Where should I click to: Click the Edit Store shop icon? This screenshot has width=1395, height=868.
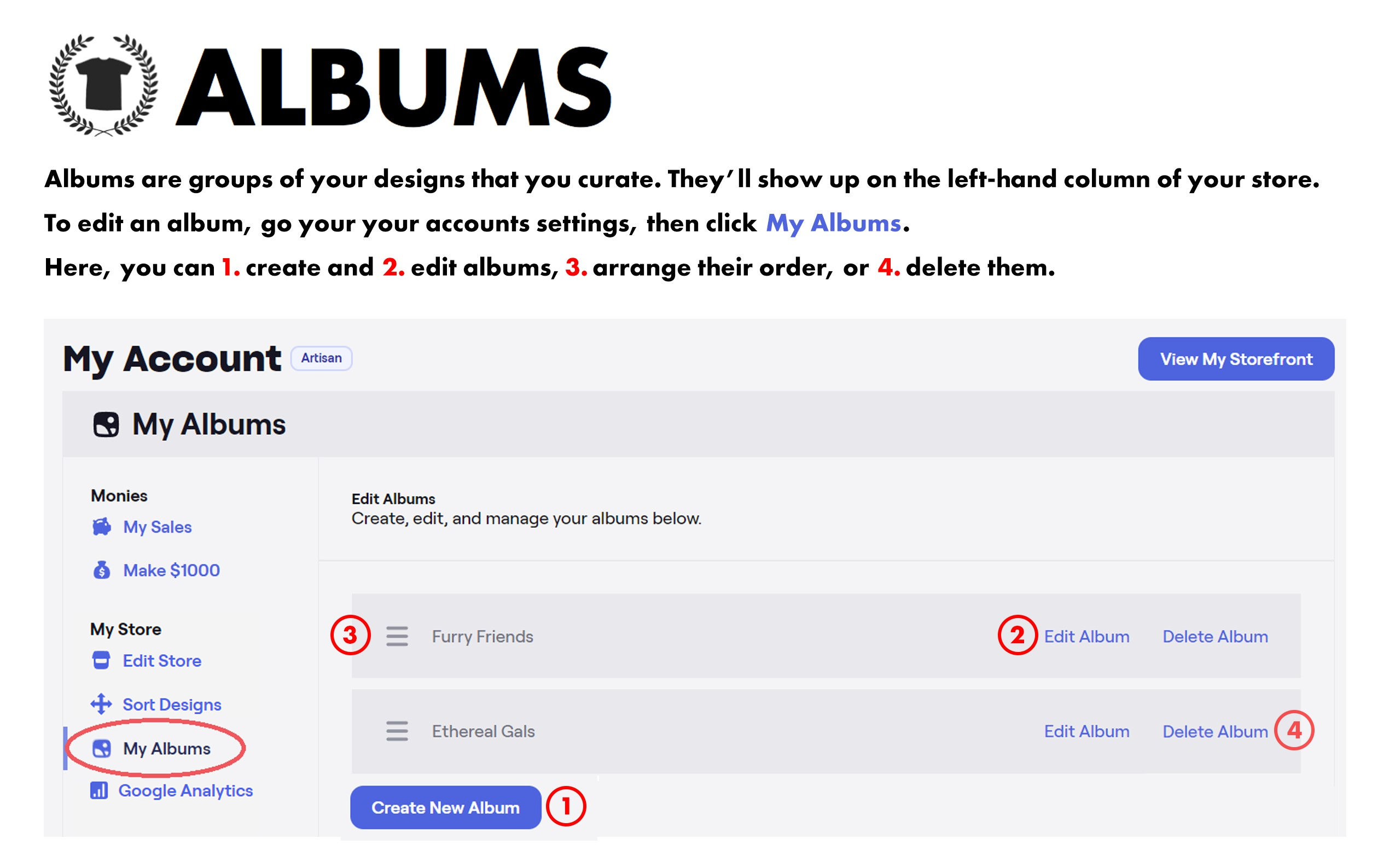pos(101,660)
